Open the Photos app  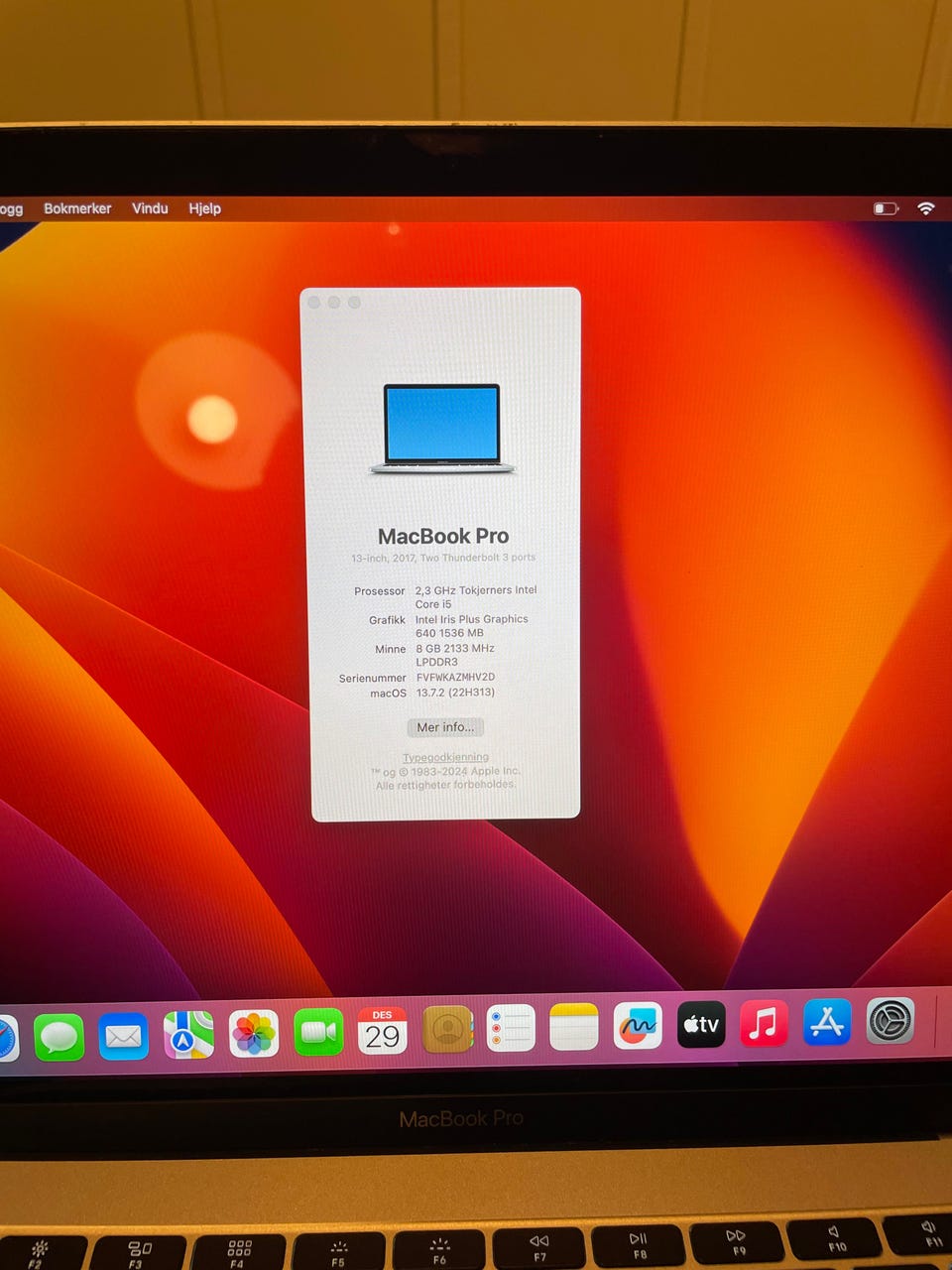coord(254,1034)
